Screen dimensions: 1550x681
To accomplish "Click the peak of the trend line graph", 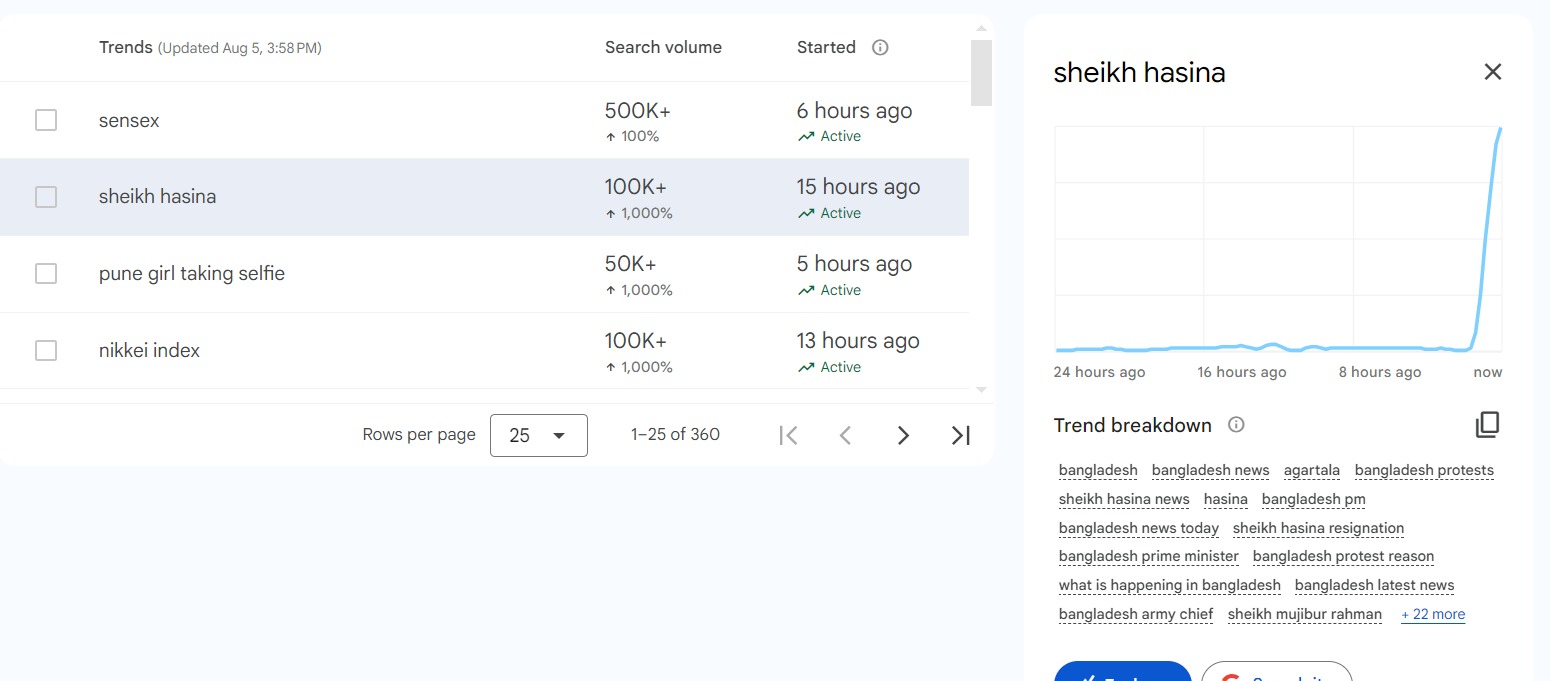I will pos(1500,129).
